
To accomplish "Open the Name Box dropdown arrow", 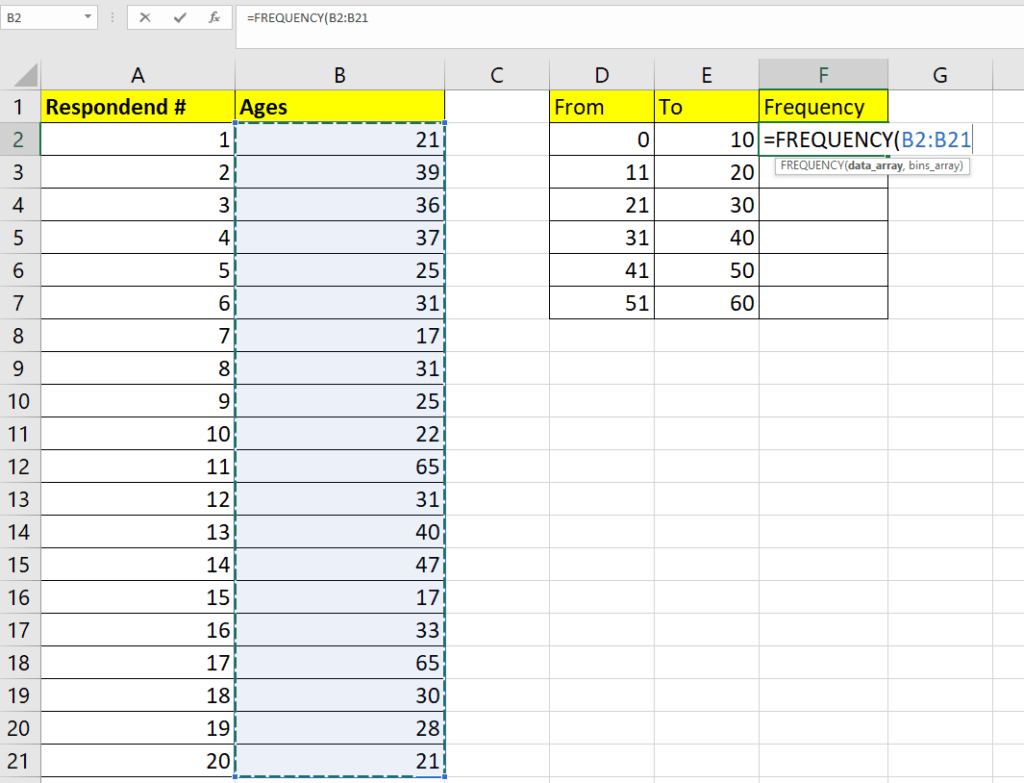I will point(88,18).
